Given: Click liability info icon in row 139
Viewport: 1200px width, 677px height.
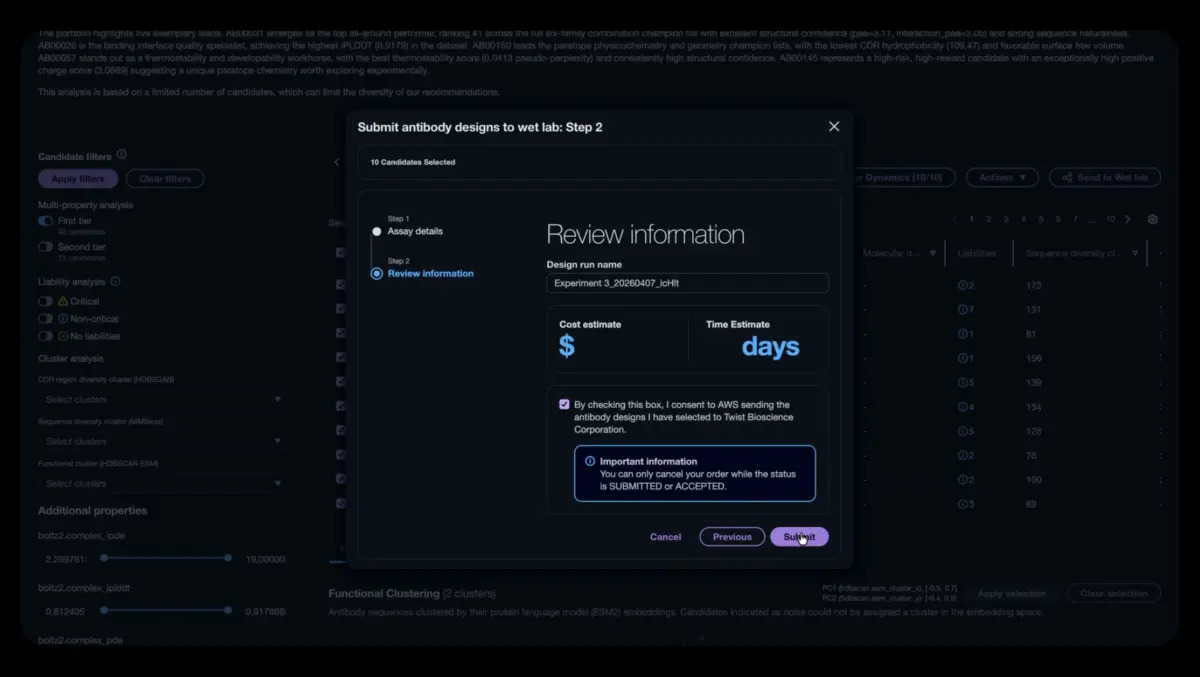Looking at the screenshot, I should pyautogui.click(x=962, y=382).
